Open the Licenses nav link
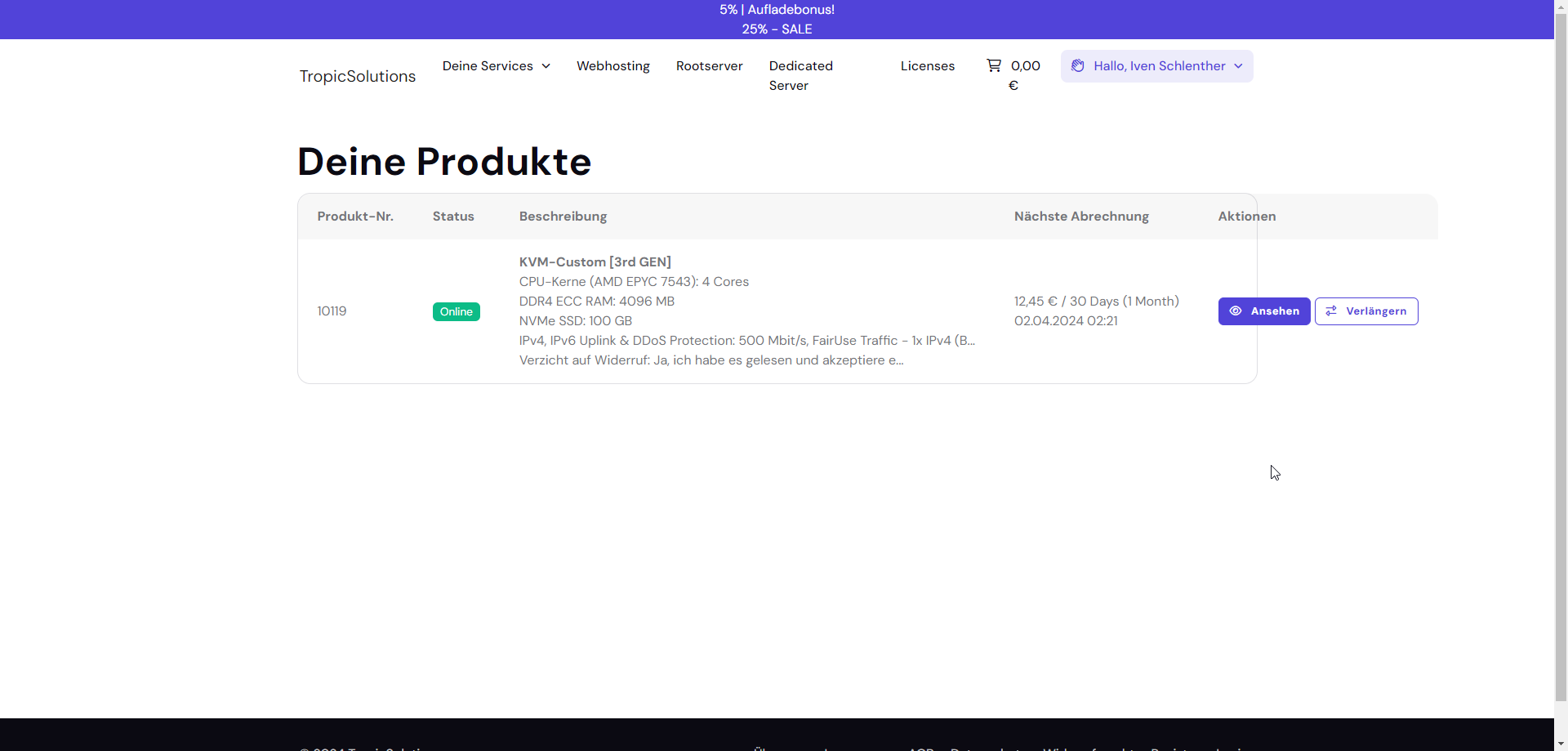Image resolution: width=1568 pixels, height=751 pixels. [x=927, y=66]
